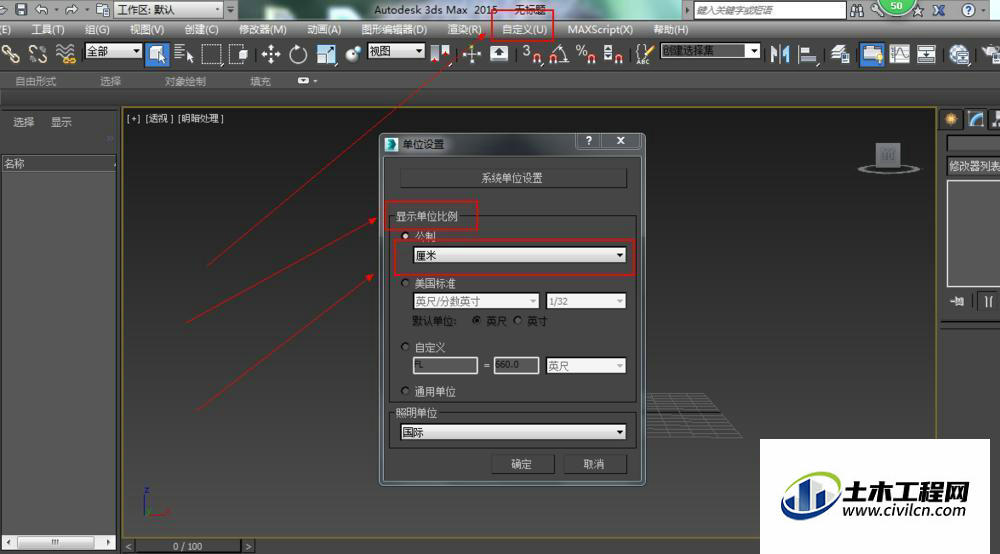Click the Use Pivot Point Center icon

(440, 54)
